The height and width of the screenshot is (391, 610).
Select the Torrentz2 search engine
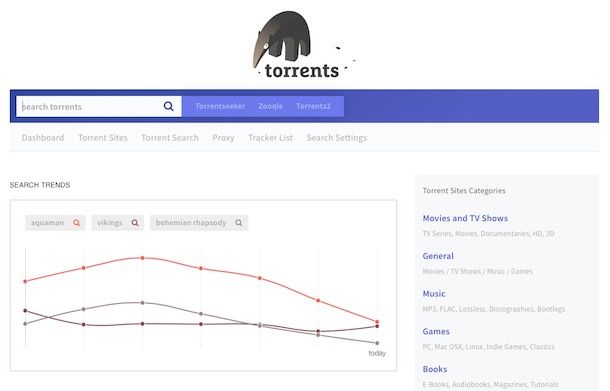[313, 106]
